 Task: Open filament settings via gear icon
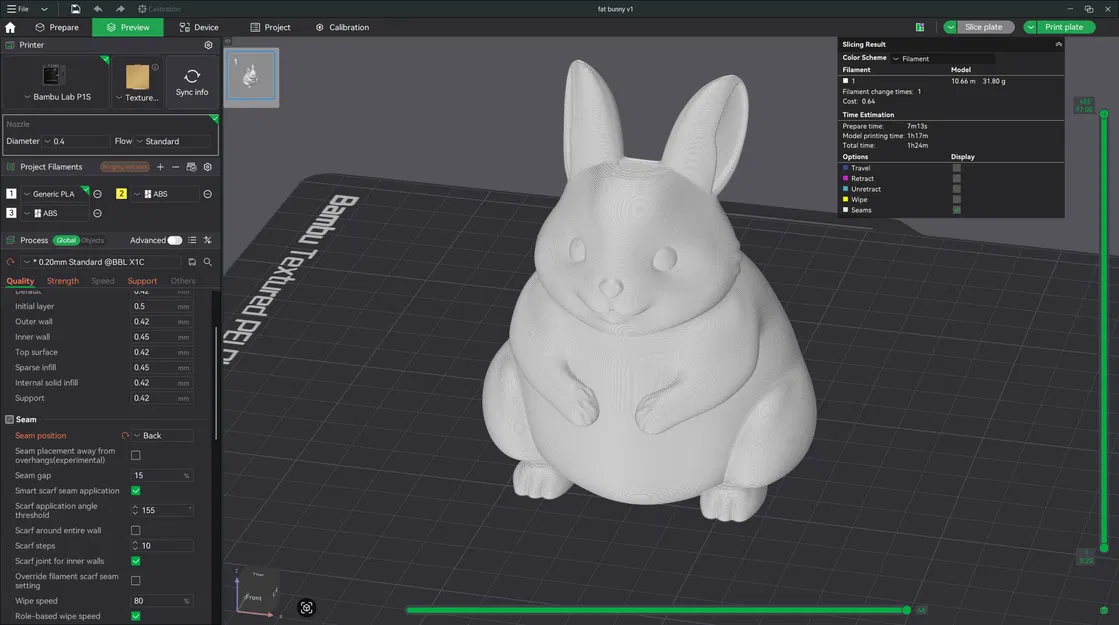pyautogui.click(x=207, y=167)
